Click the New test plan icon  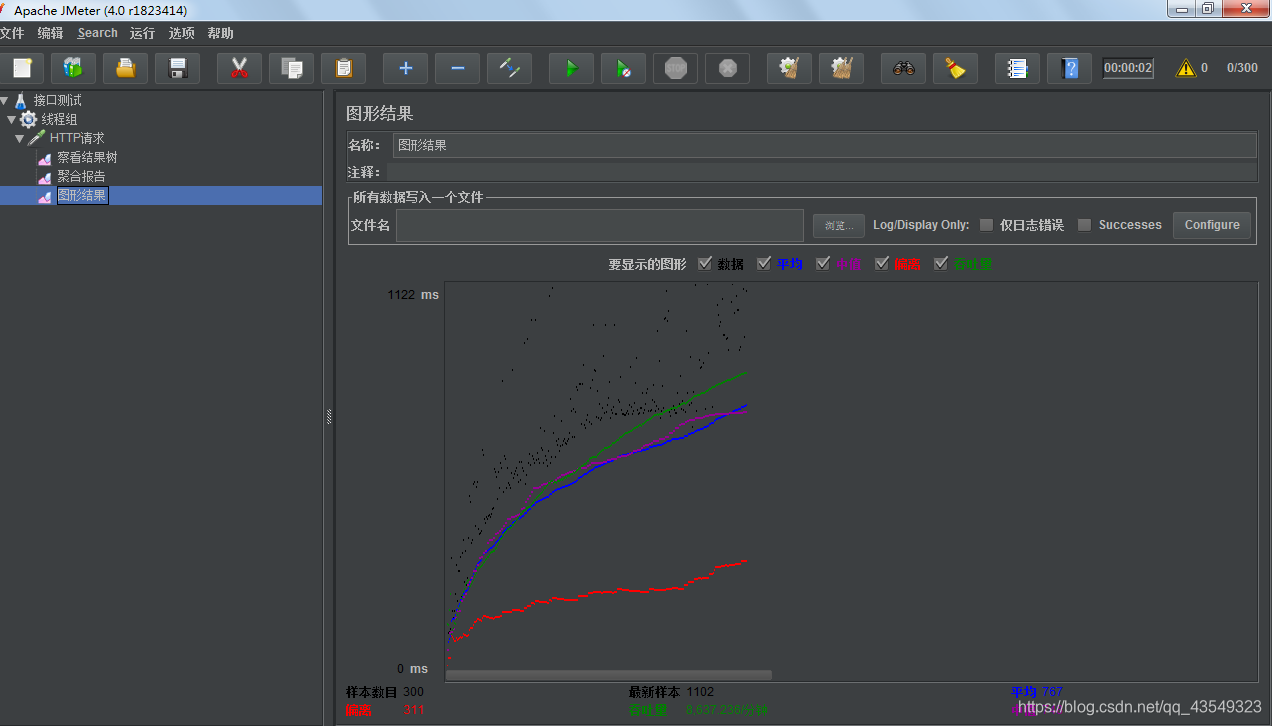(21, 68)
